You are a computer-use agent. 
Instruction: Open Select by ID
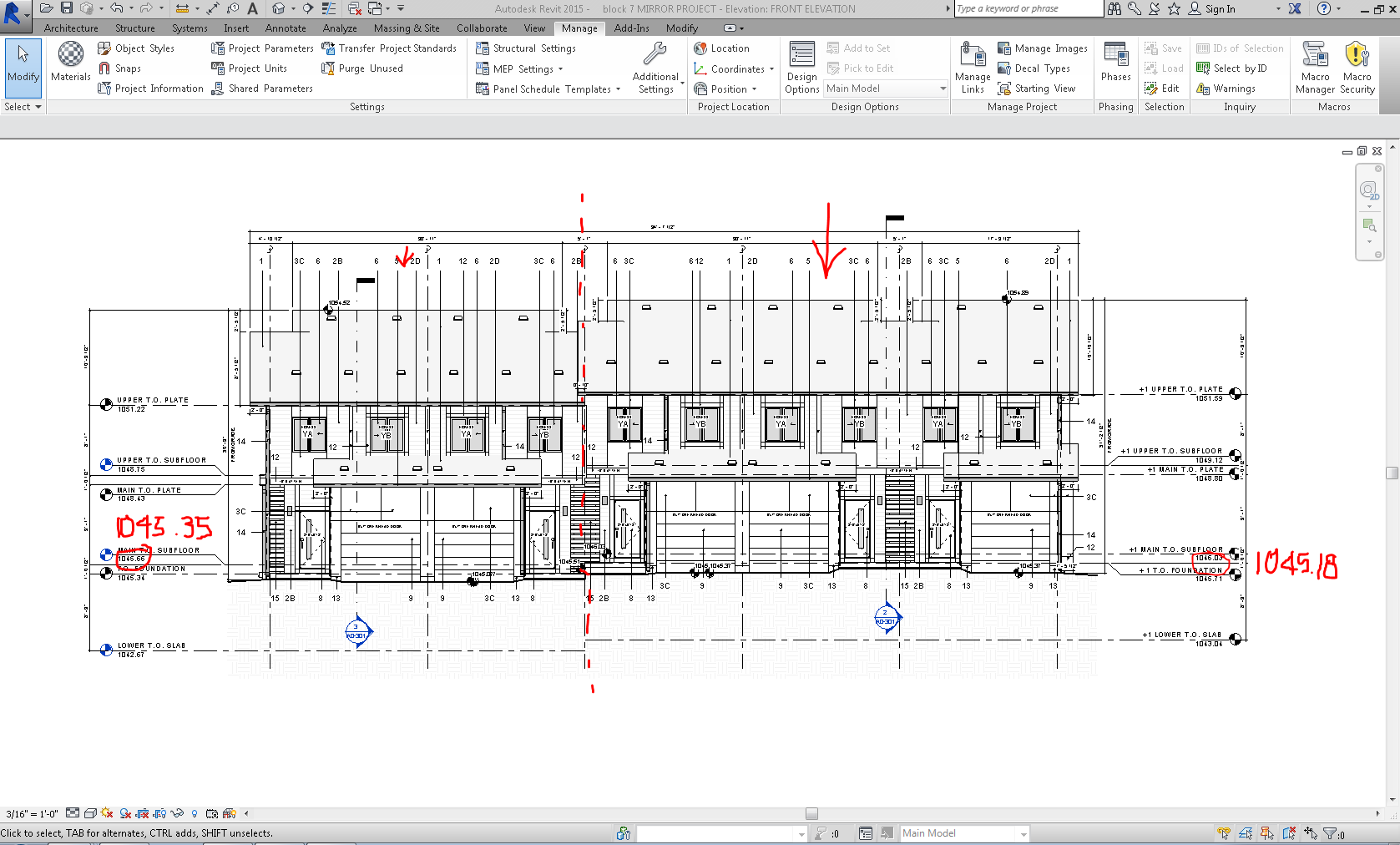1231,68
